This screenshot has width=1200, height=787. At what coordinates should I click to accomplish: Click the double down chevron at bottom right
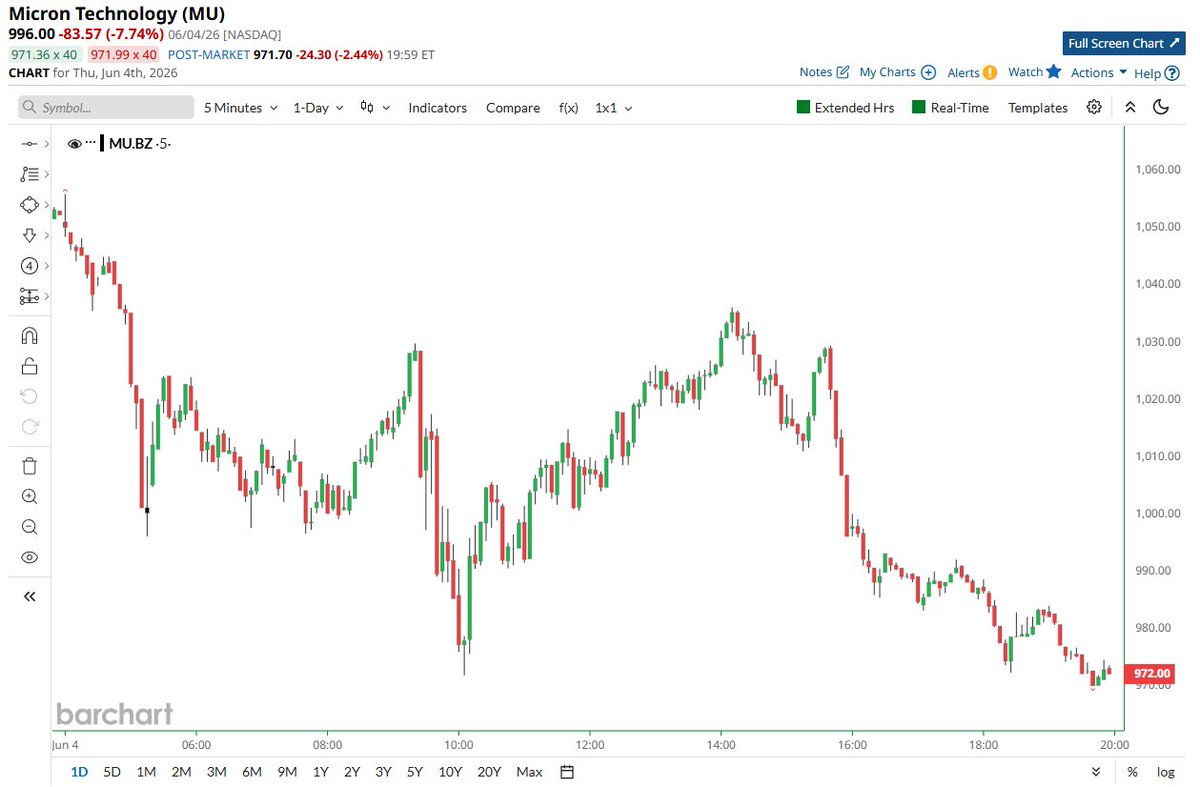click(1096, 771)
